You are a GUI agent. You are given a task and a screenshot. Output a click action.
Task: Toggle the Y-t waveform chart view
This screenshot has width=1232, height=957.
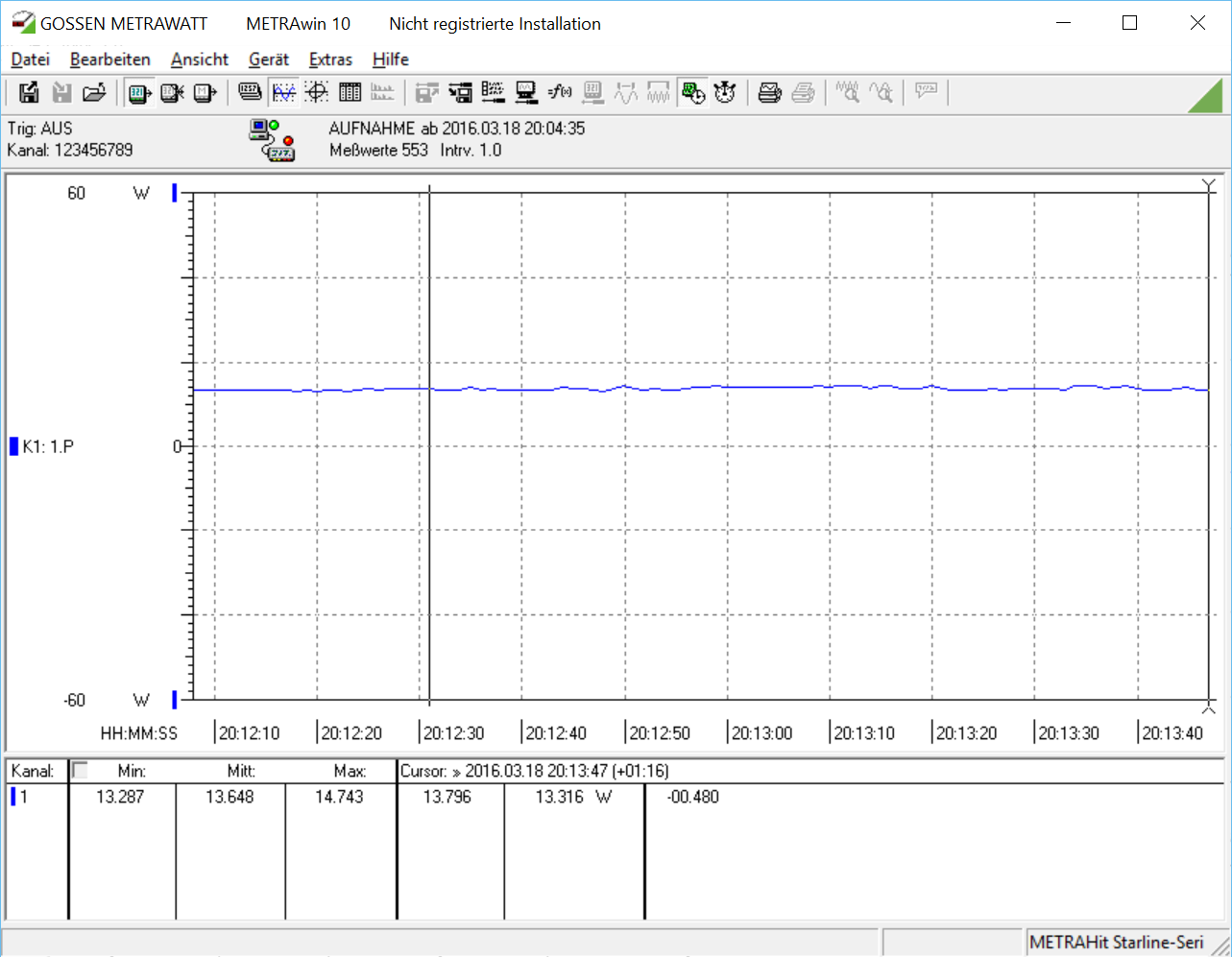tap(283, 92)
